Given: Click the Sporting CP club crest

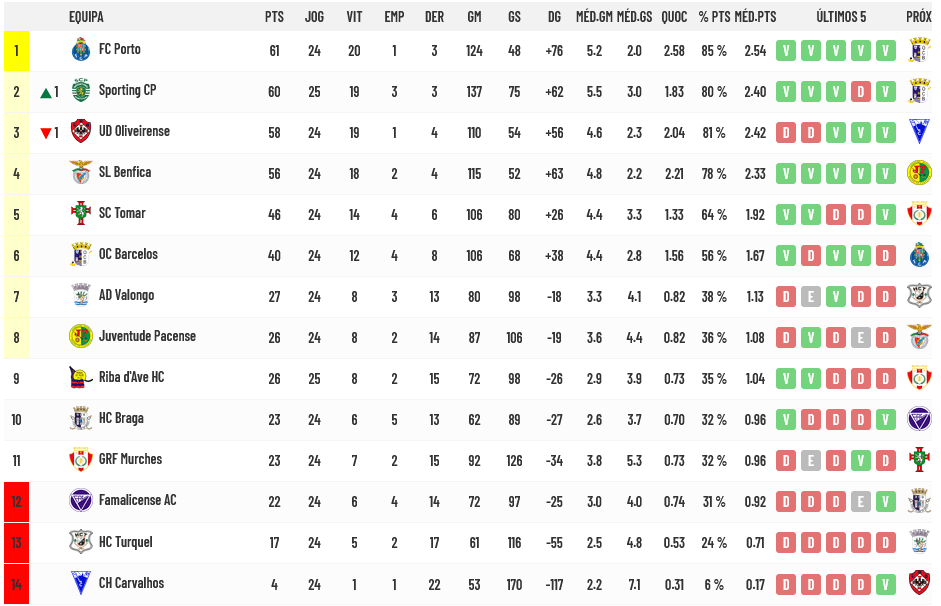Looking at the screenshot, I should (x=80, y=91).
